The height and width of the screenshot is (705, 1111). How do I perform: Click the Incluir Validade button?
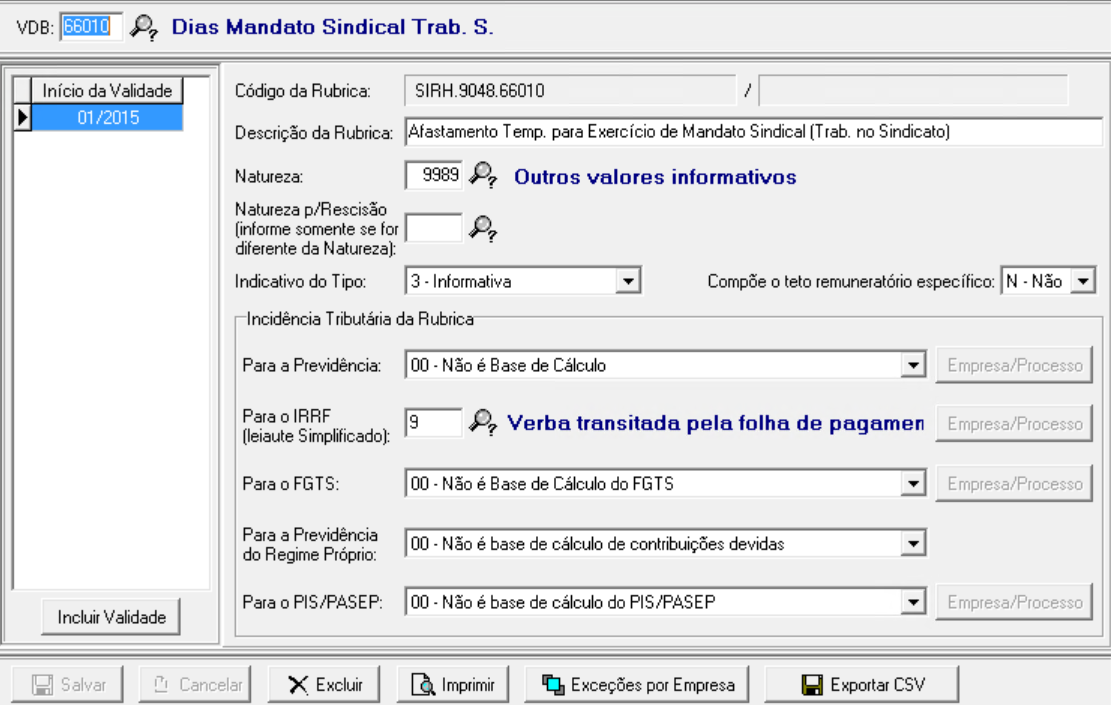pyautogui.click(x=110, y=619)
